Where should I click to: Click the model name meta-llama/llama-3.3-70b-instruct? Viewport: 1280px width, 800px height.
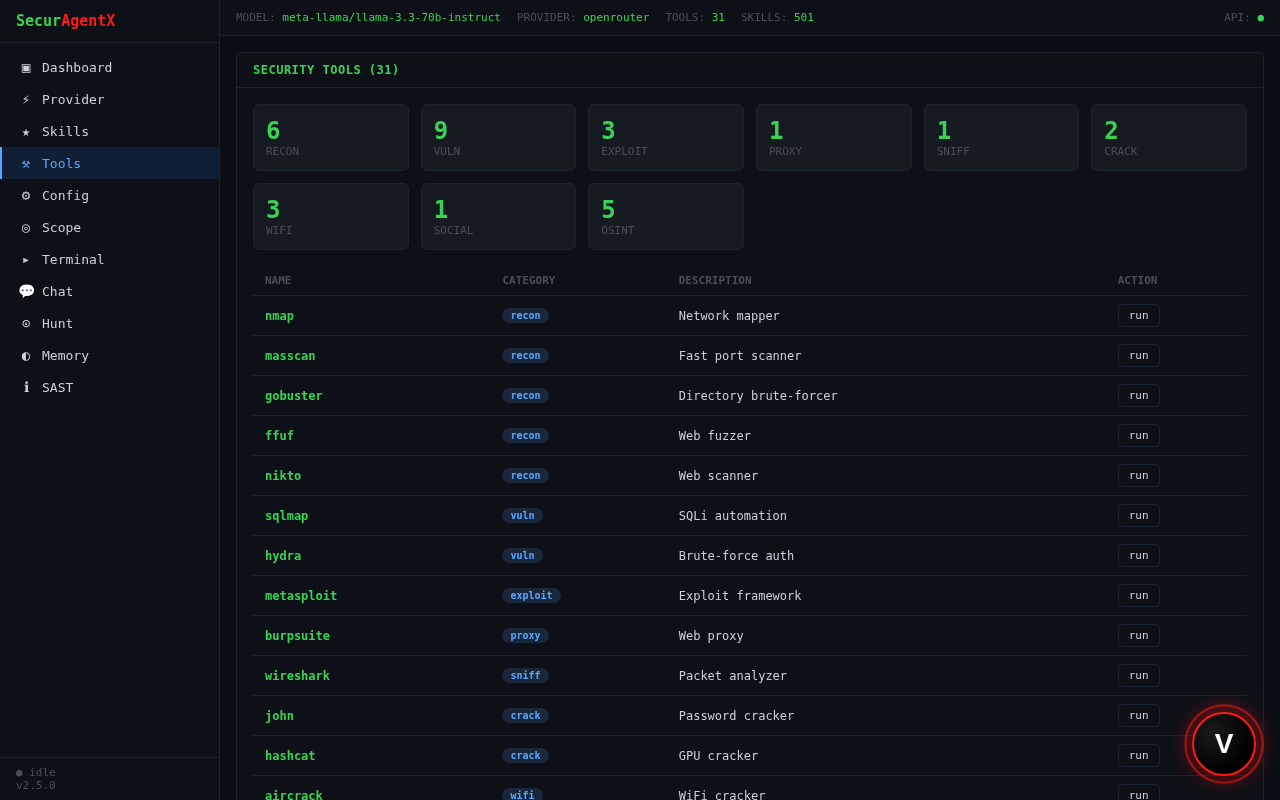[x=391, y=18]
